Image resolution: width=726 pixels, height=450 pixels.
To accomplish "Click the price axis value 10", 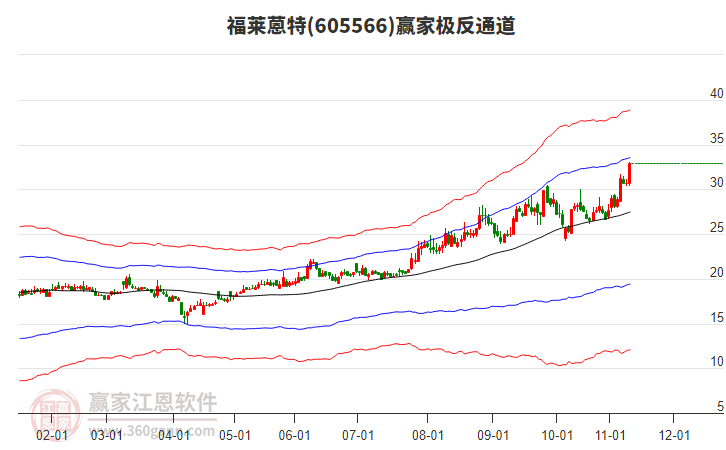I will coord(716,362).
